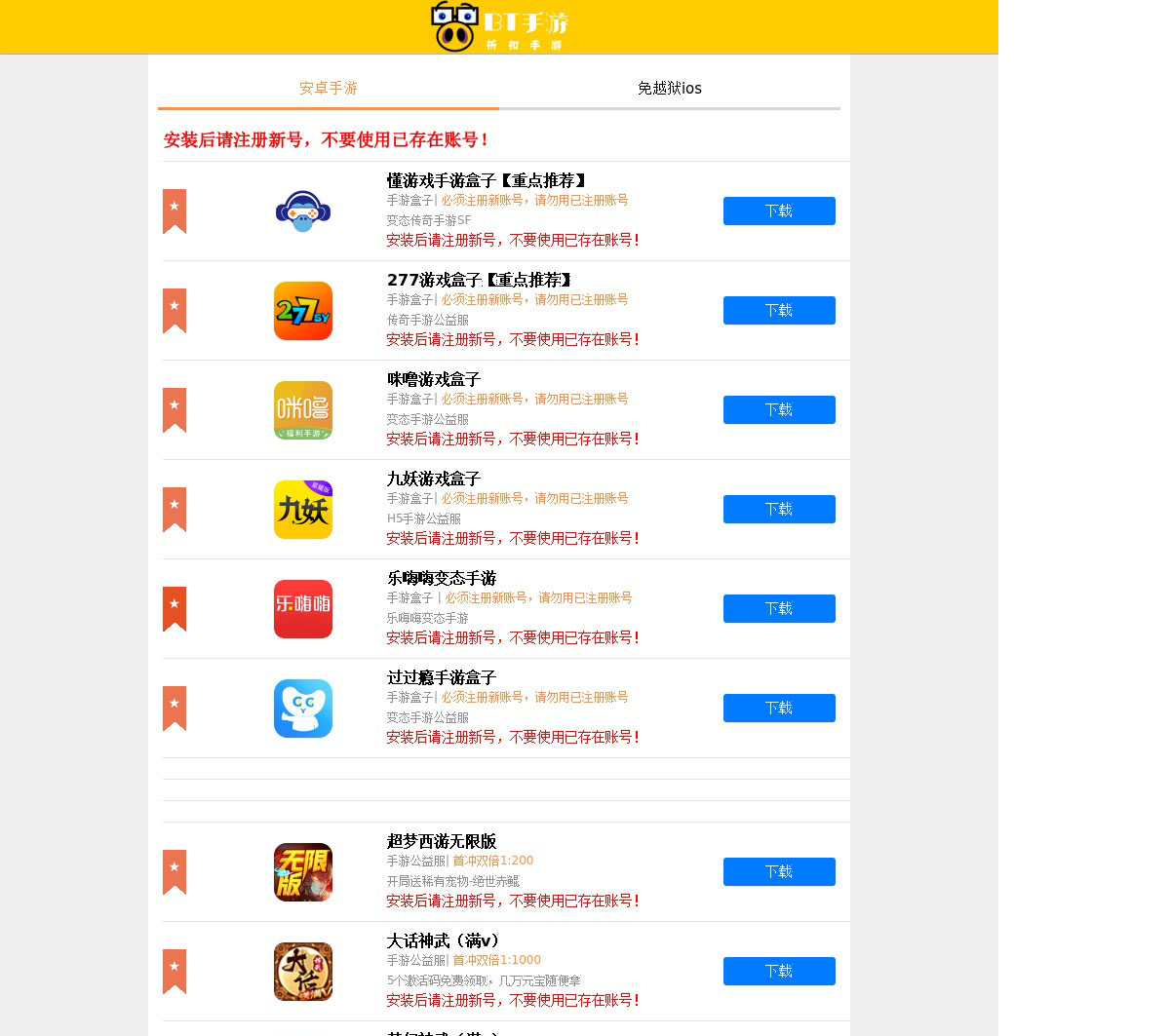This screenshot has width=1170, height=1036.
Task: Download 乐嗨嗨变态手游 with 下载 button
Action: 779,608
